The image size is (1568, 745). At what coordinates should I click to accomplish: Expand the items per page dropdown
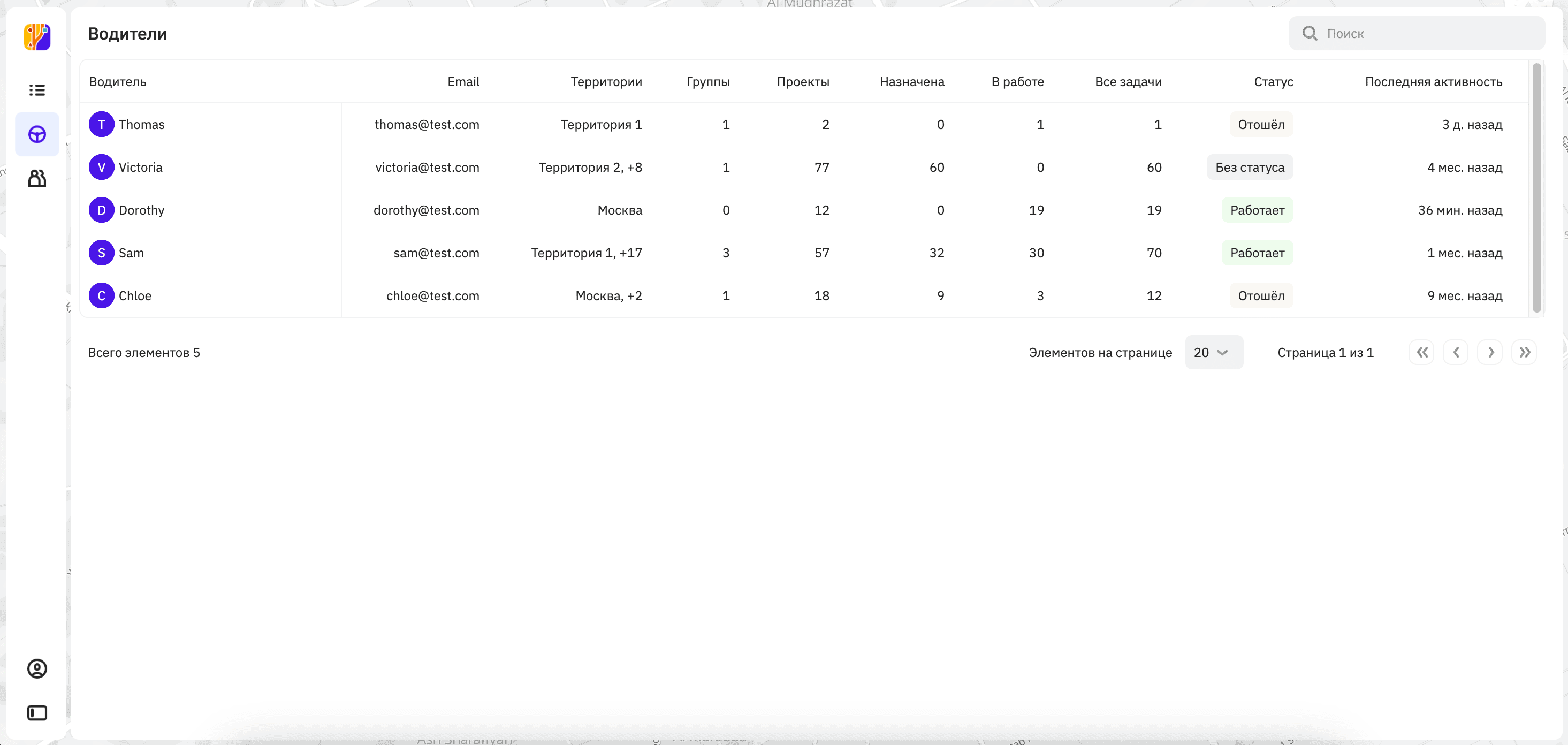click(x=1213, y=352)
